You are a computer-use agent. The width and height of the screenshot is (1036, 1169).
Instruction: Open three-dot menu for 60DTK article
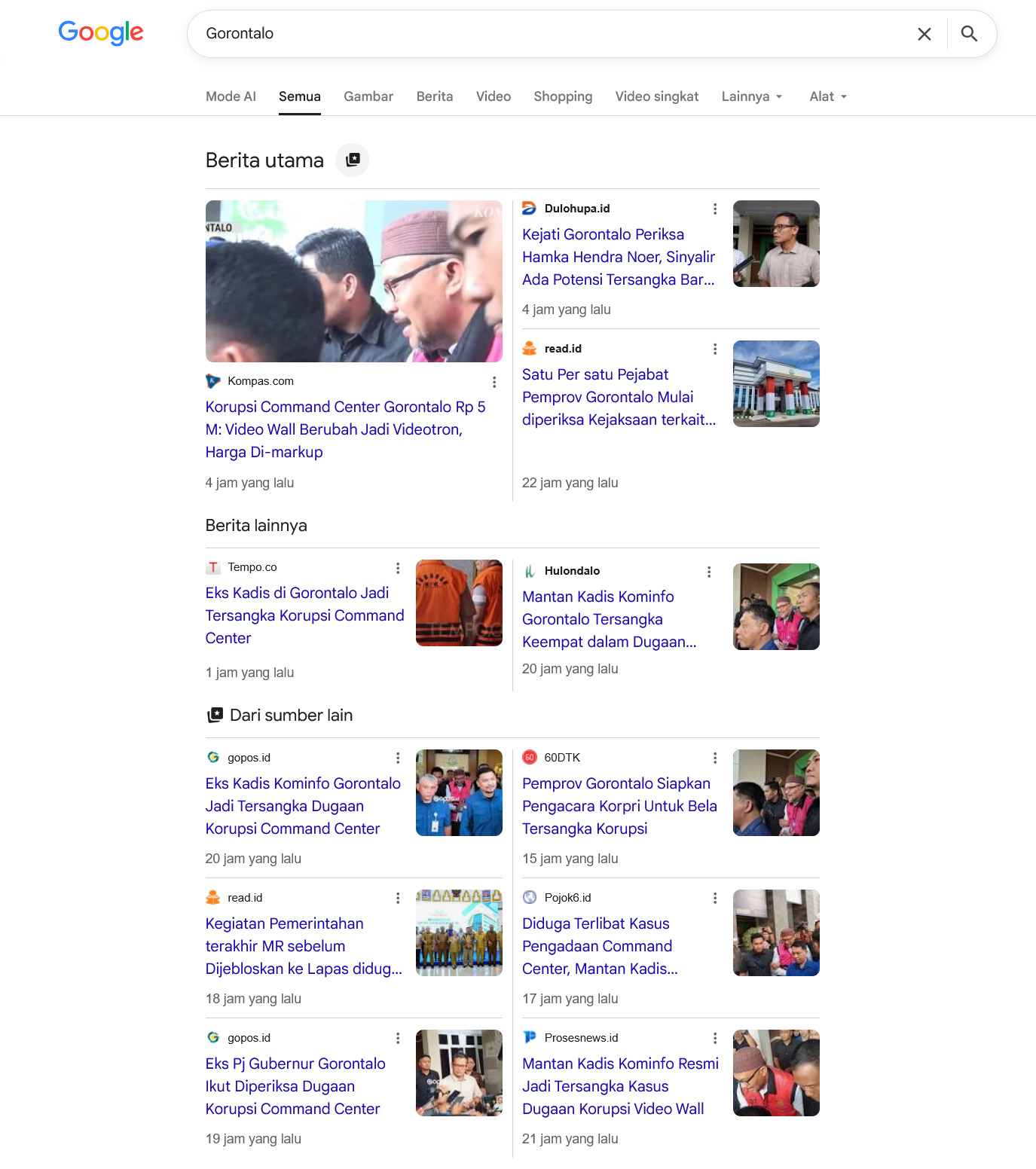click(715, 758)
